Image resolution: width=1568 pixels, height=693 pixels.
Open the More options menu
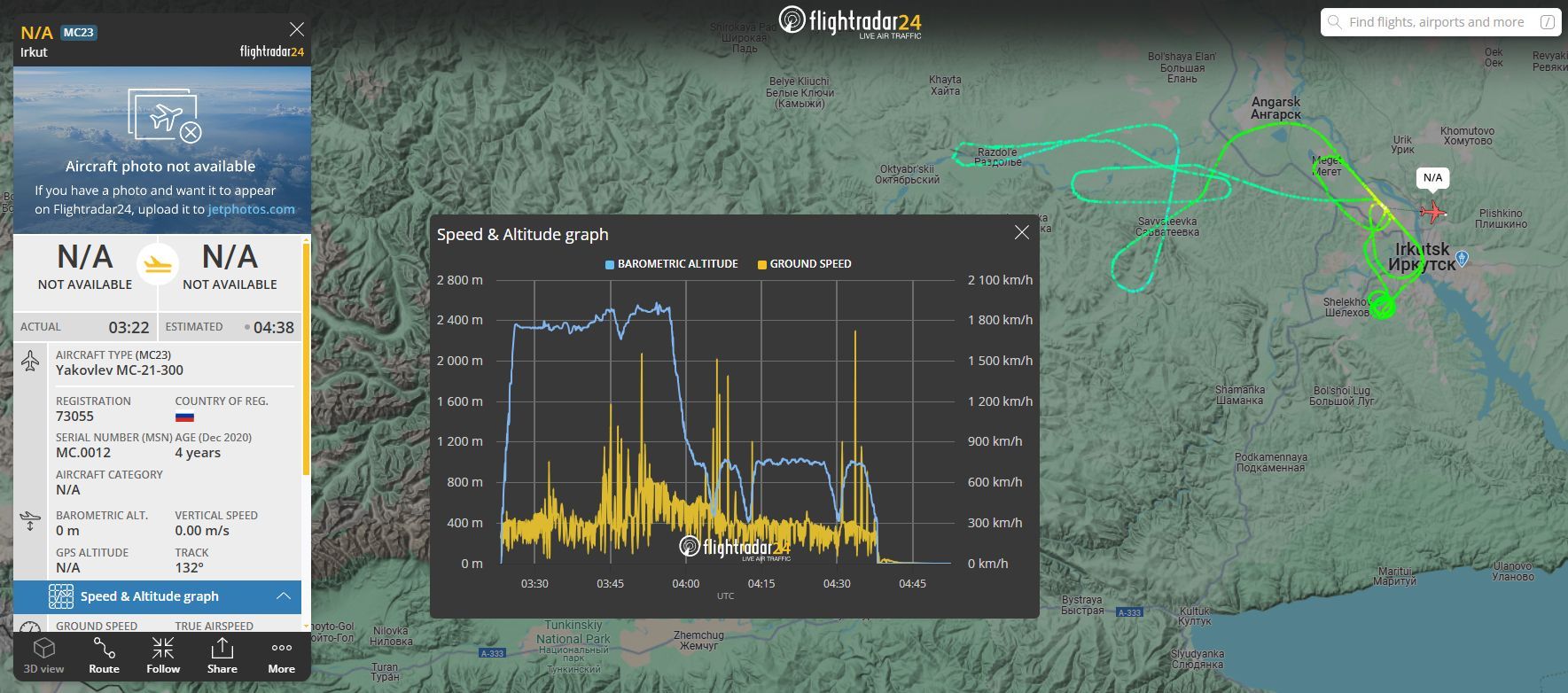click(281, 656)
